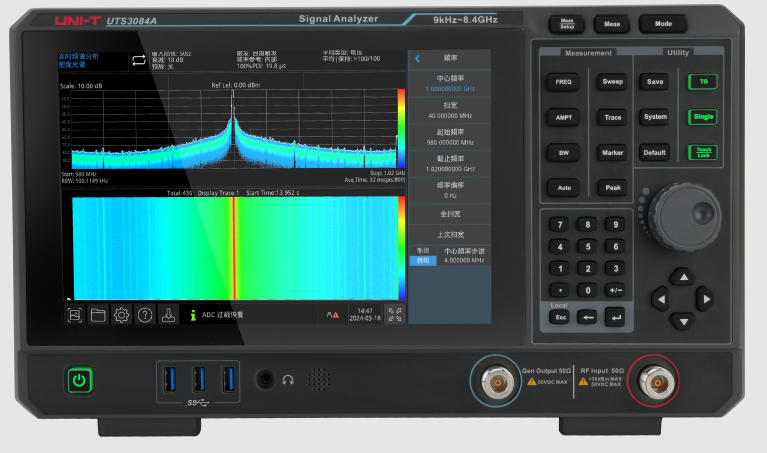The width and height of the screenshot is (767, 453).
Task: Push the number 5 key
Action: coord(588,247)
